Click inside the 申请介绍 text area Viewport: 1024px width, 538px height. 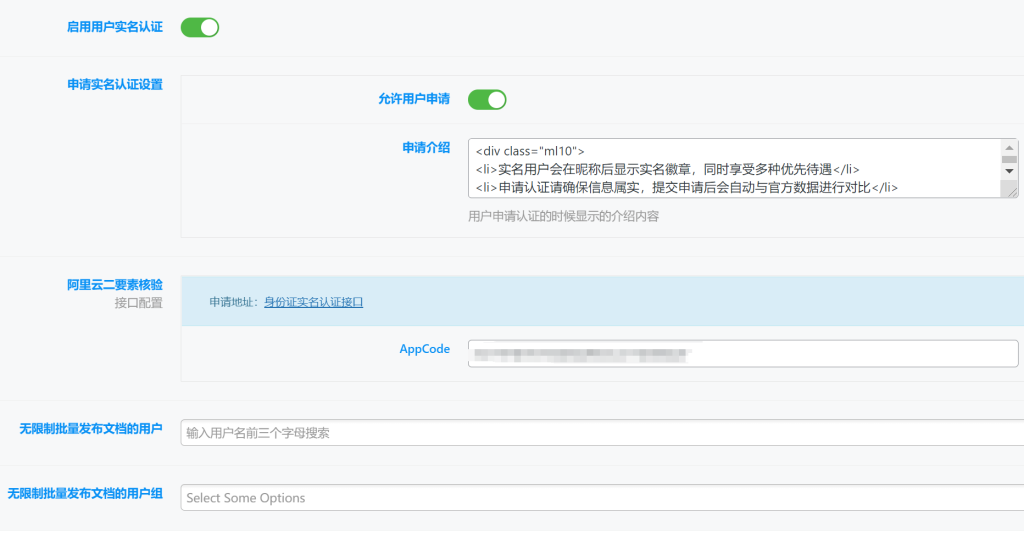[735, 168]
